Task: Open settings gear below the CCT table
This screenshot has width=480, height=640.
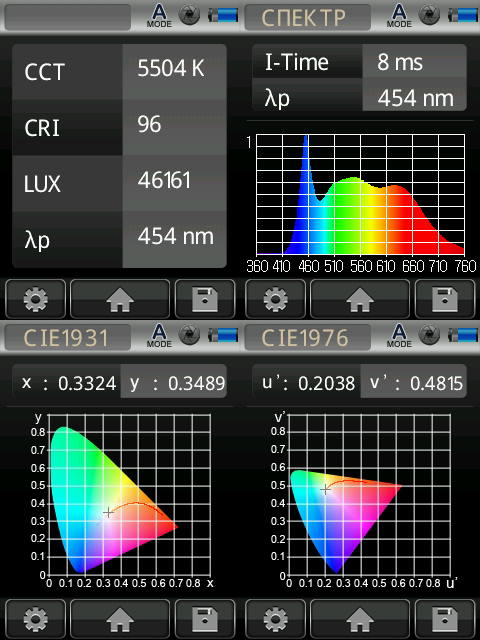Action: tap(36, 299)
